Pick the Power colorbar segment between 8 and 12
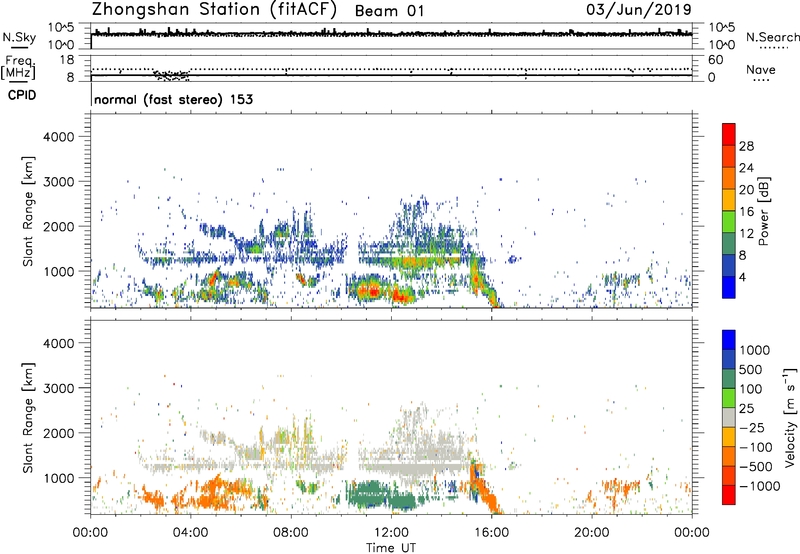This screenshot has height=554, width=800. 729,244
